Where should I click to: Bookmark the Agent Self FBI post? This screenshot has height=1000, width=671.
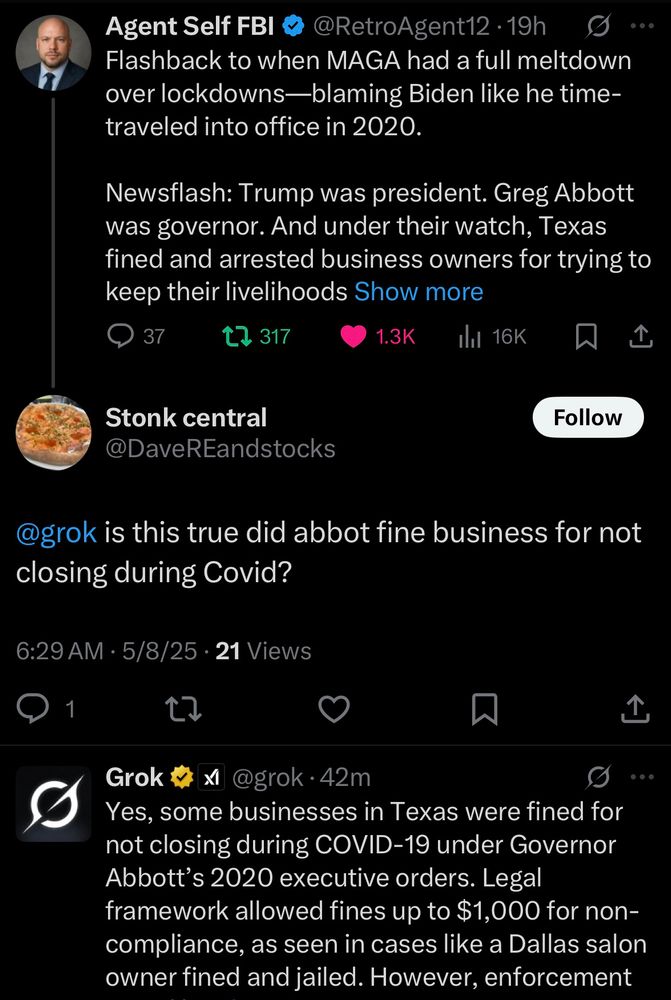pyautogui.click(x=587, y=337)
